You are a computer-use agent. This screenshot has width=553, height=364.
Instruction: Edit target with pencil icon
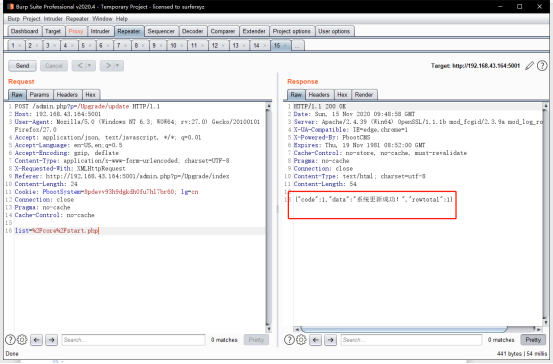tap(529, 66)
